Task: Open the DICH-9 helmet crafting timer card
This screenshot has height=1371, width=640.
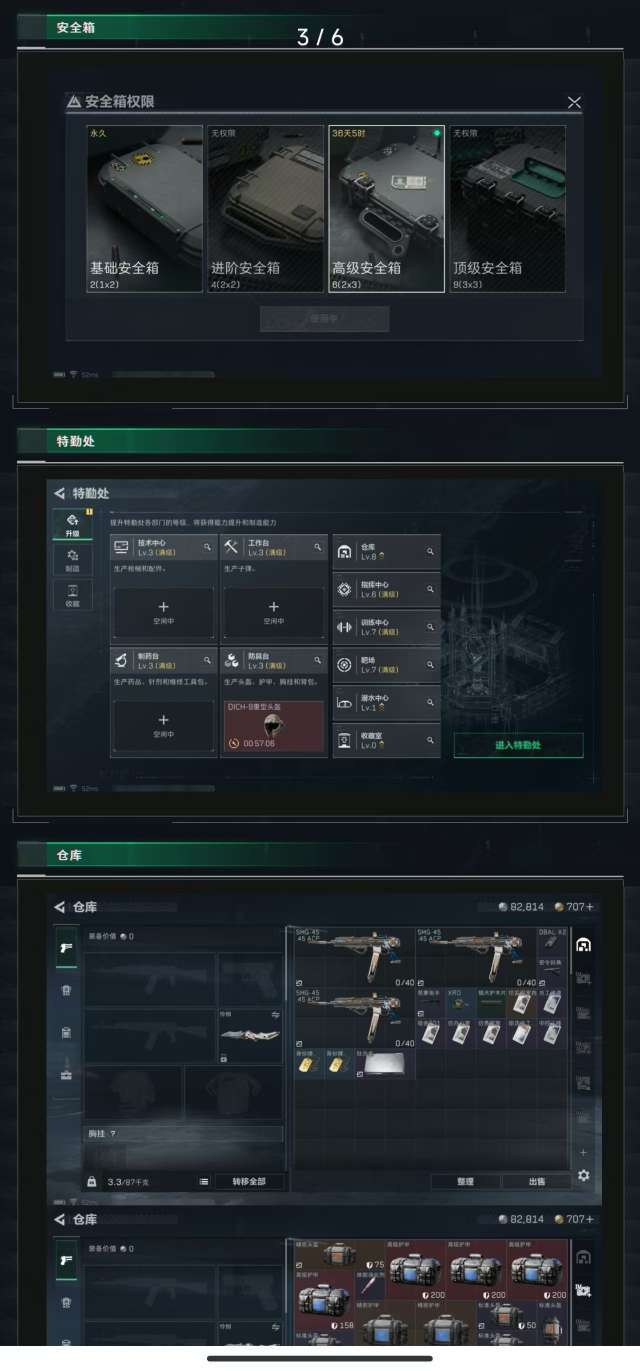Action: [274, 726]
